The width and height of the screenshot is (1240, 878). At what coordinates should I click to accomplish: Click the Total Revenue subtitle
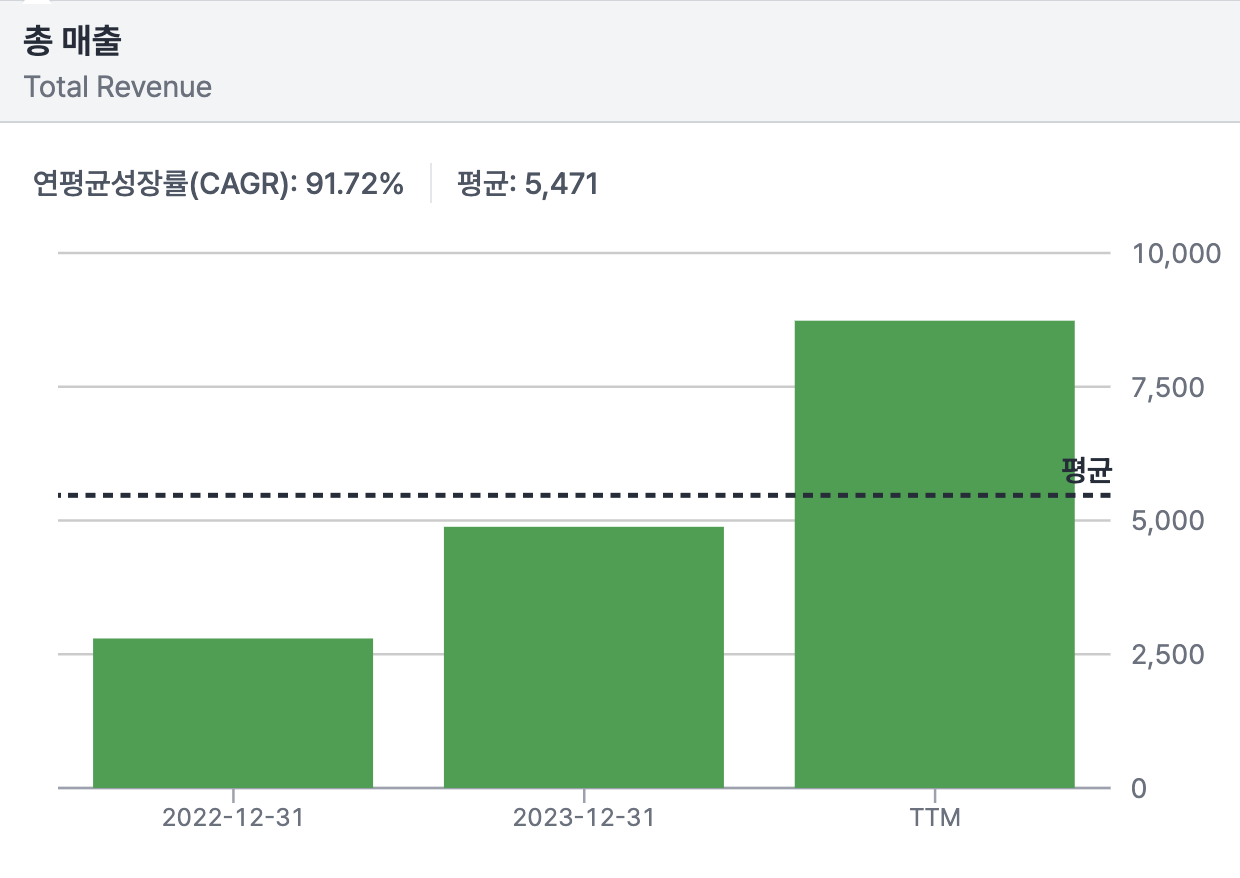point(118,87)
